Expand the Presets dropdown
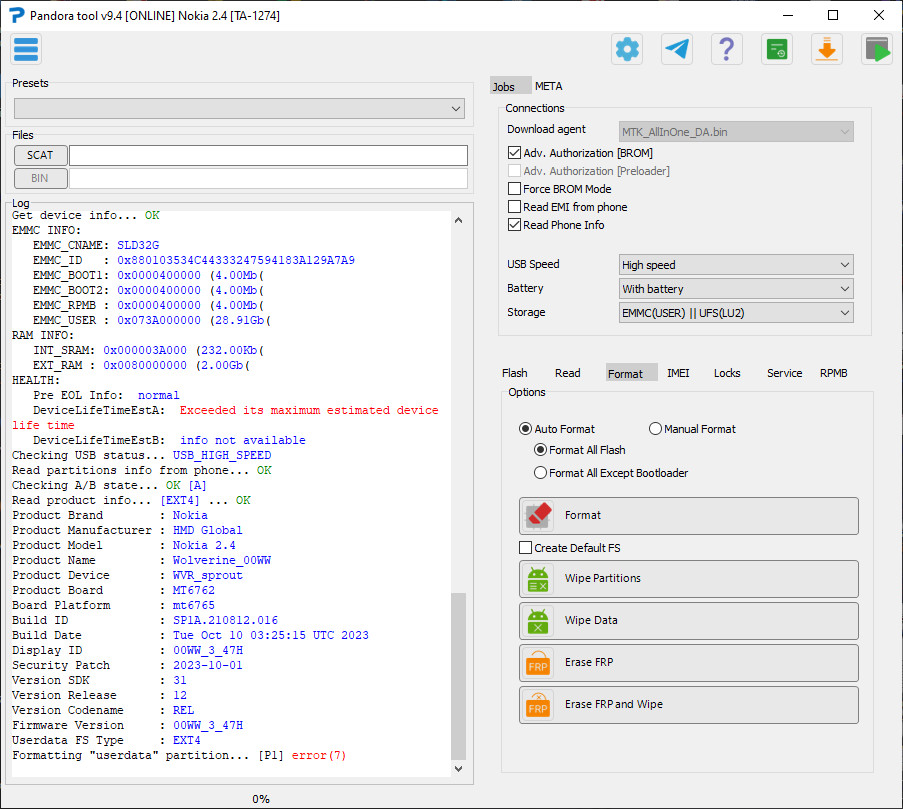Screen dimensions: 903x809 point(239,108)
